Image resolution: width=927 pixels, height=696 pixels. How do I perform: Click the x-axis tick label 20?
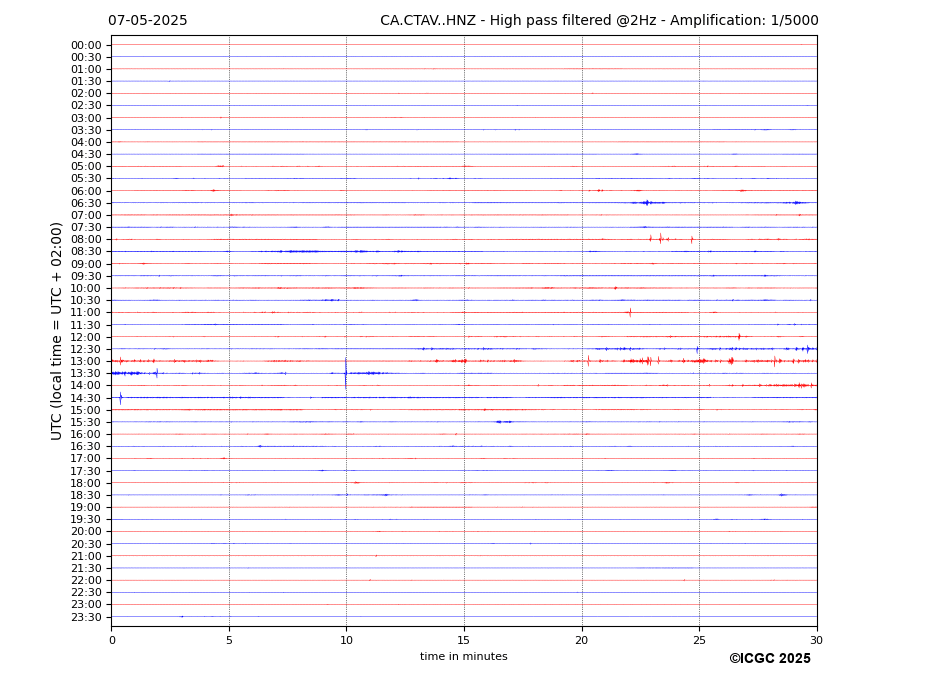pos(582,640)
